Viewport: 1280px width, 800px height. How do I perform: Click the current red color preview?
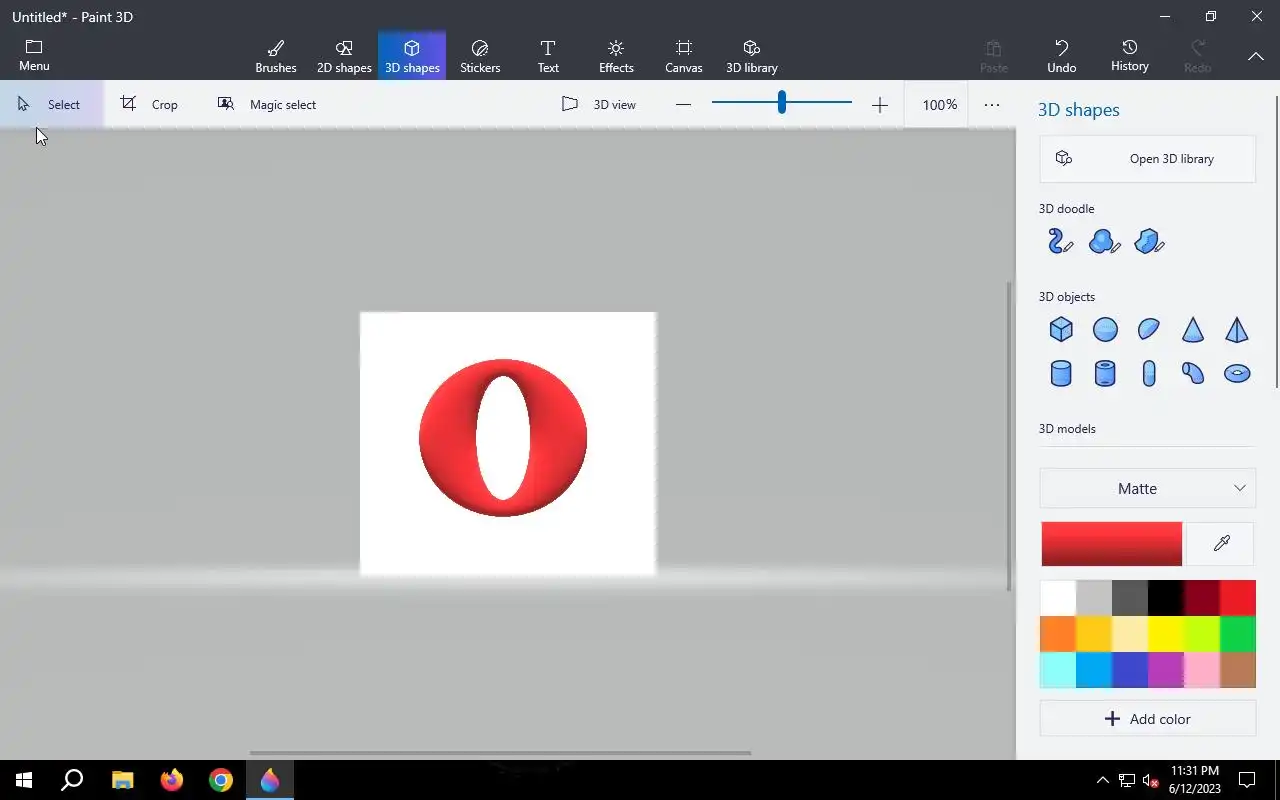[1111, 544]
